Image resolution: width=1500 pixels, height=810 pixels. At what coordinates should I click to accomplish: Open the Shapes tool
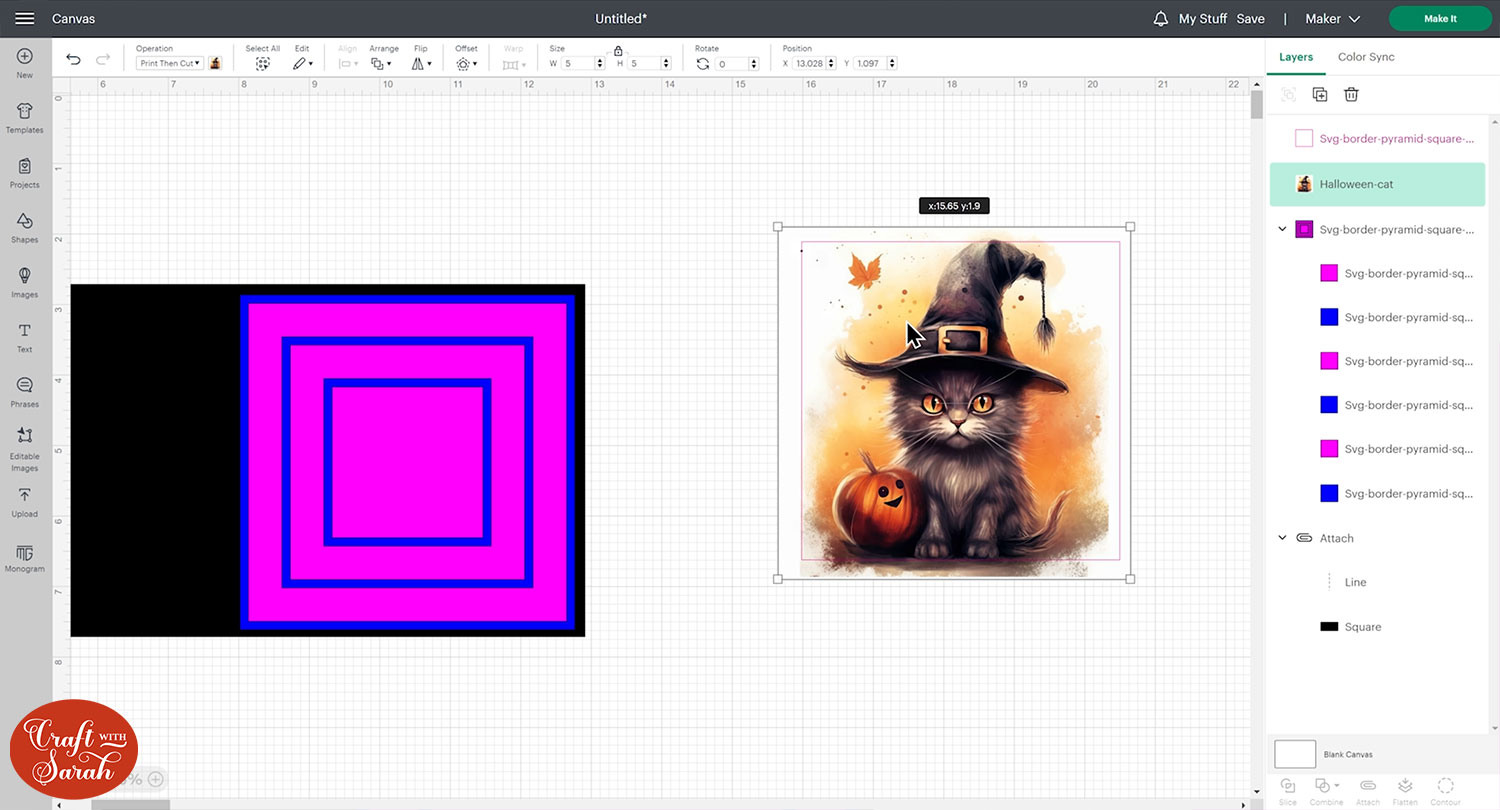pyautogui.click(x=24, y=227)
